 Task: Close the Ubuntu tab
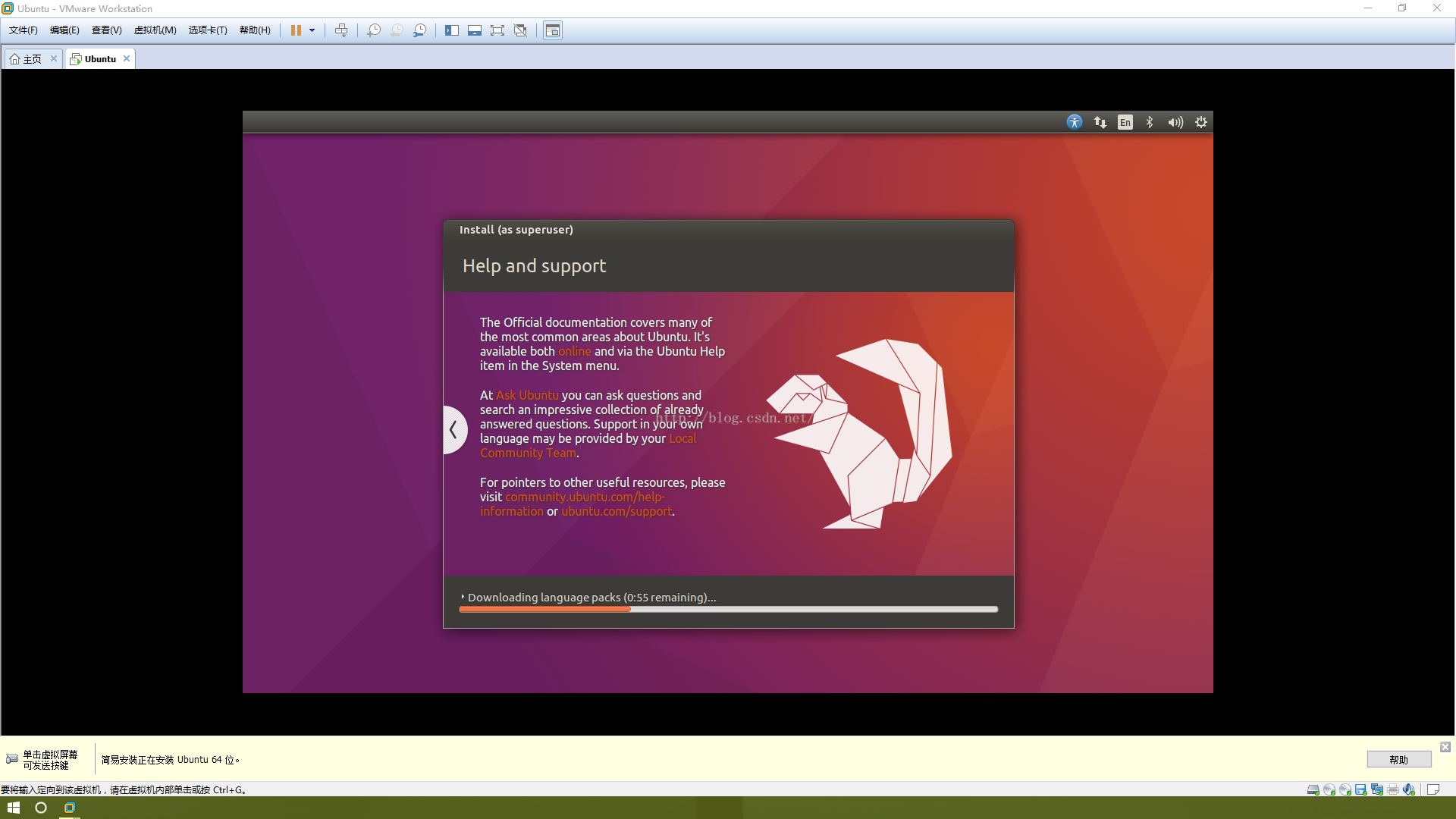[127, 58]
